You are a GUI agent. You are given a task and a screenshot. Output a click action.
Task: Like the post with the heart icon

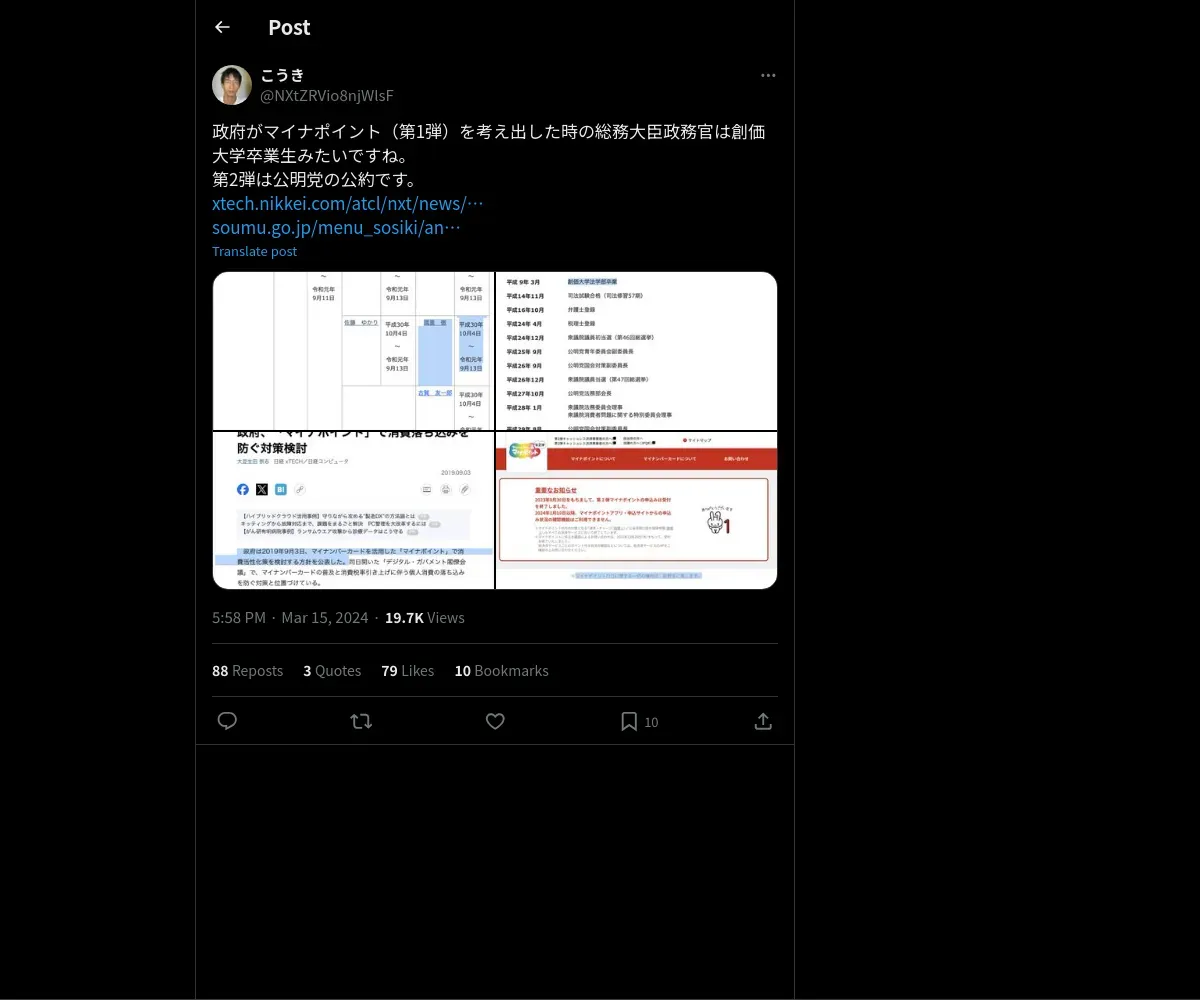point(495,721)
